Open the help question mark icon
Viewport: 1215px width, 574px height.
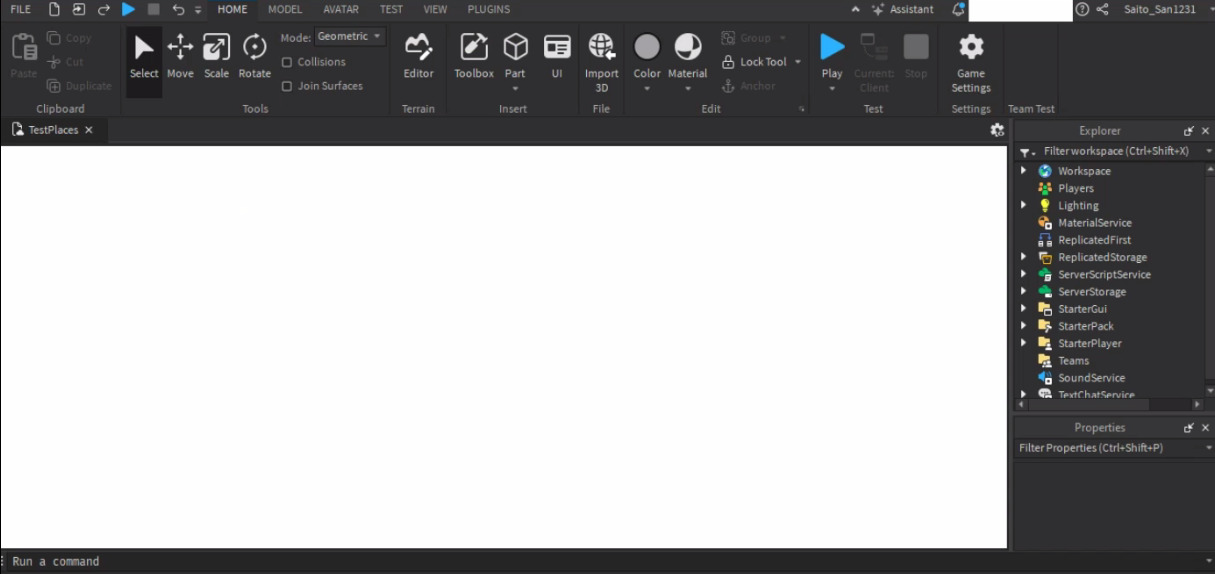pyautogui.click(x=1082, y=9)
